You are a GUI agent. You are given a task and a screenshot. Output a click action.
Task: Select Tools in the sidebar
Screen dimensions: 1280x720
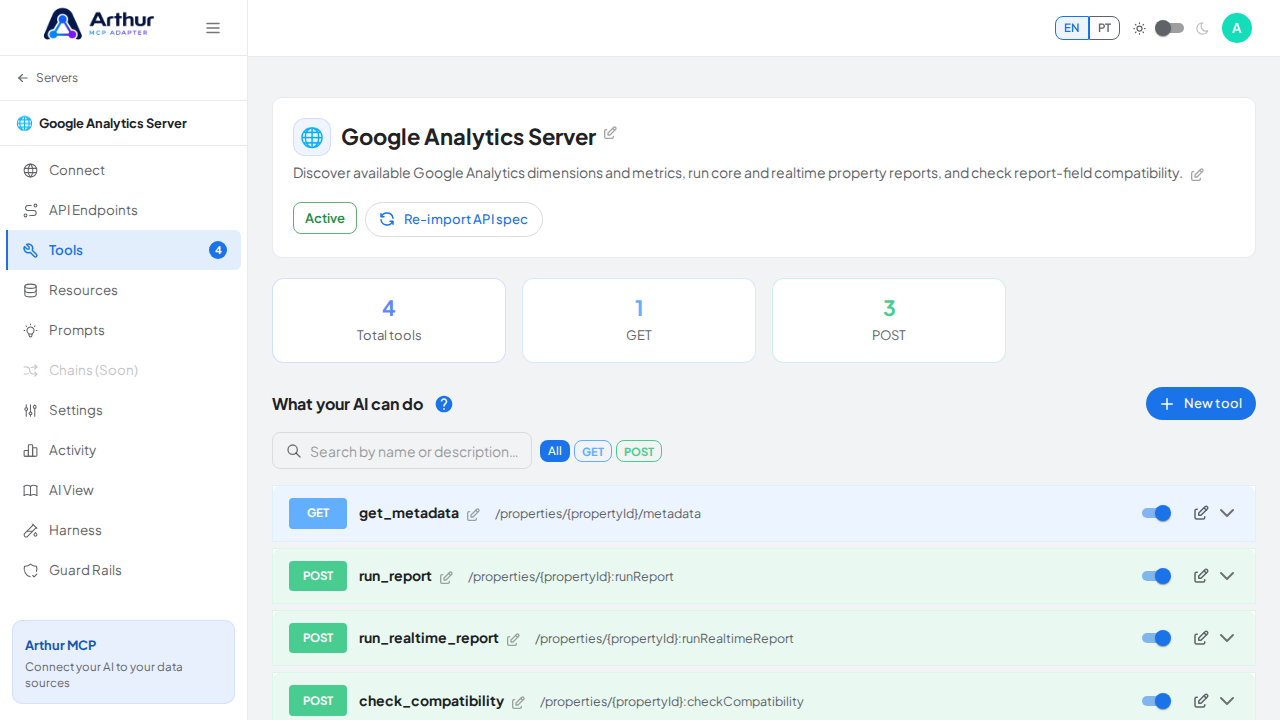pyautogui.click(x=123, y=250)
